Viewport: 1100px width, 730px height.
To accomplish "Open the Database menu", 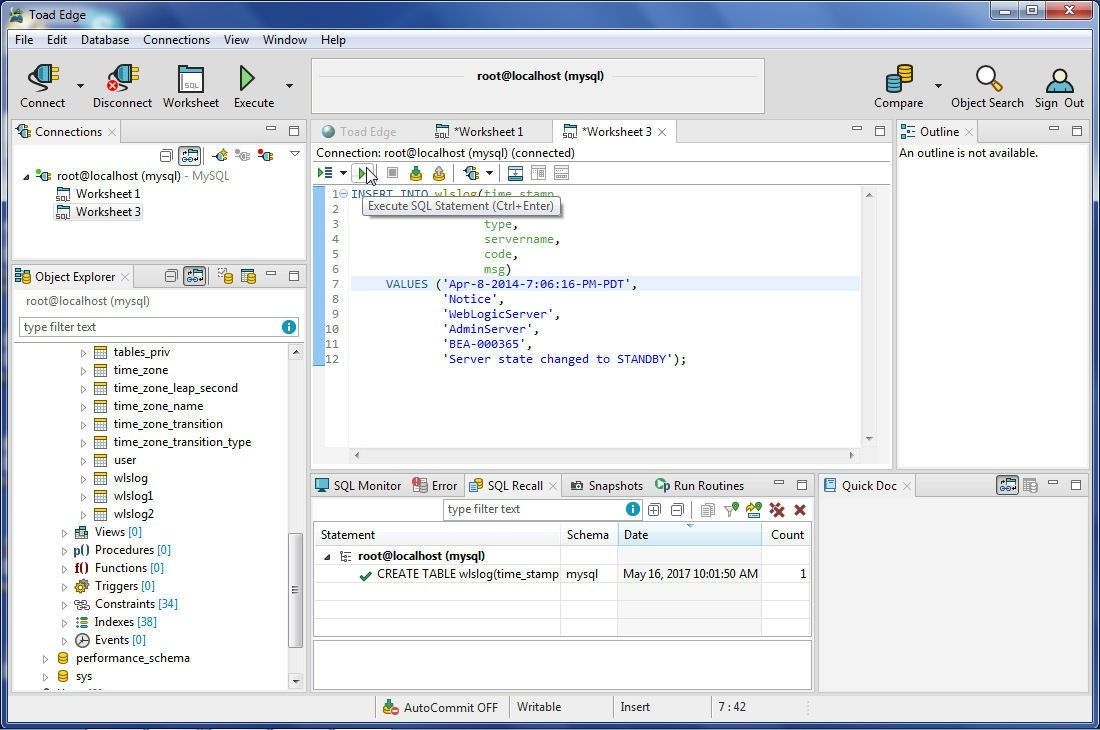I will point(105,40).
